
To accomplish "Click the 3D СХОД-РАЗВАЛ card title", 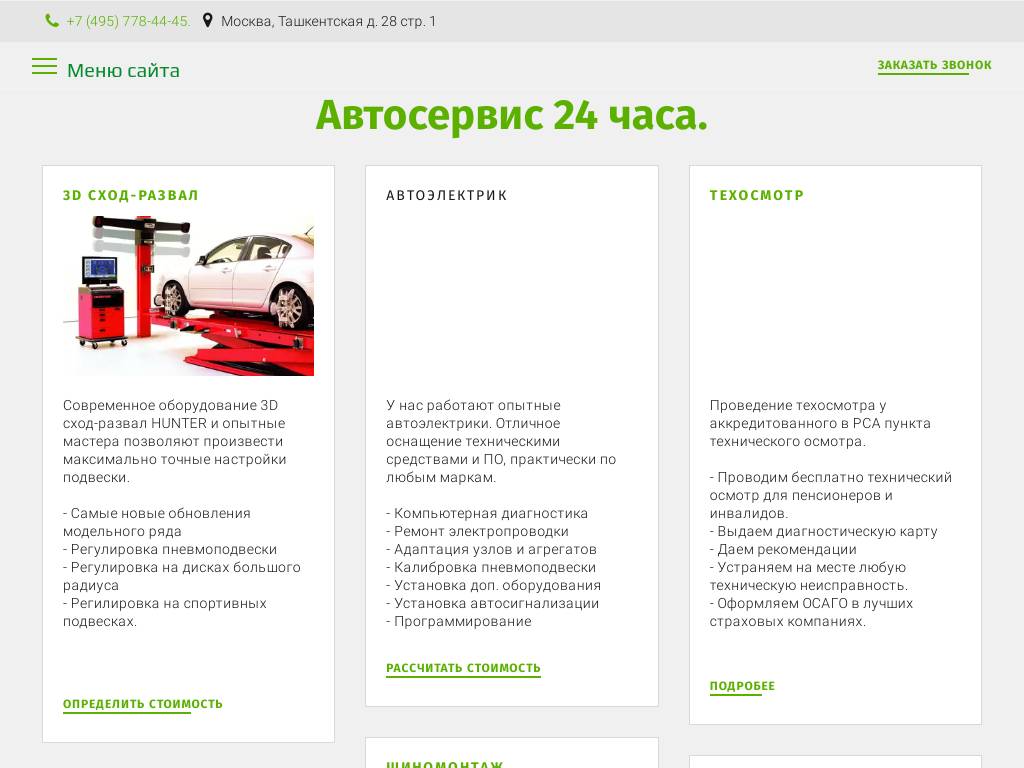I will pyautogui.click(x=131, y=196).
